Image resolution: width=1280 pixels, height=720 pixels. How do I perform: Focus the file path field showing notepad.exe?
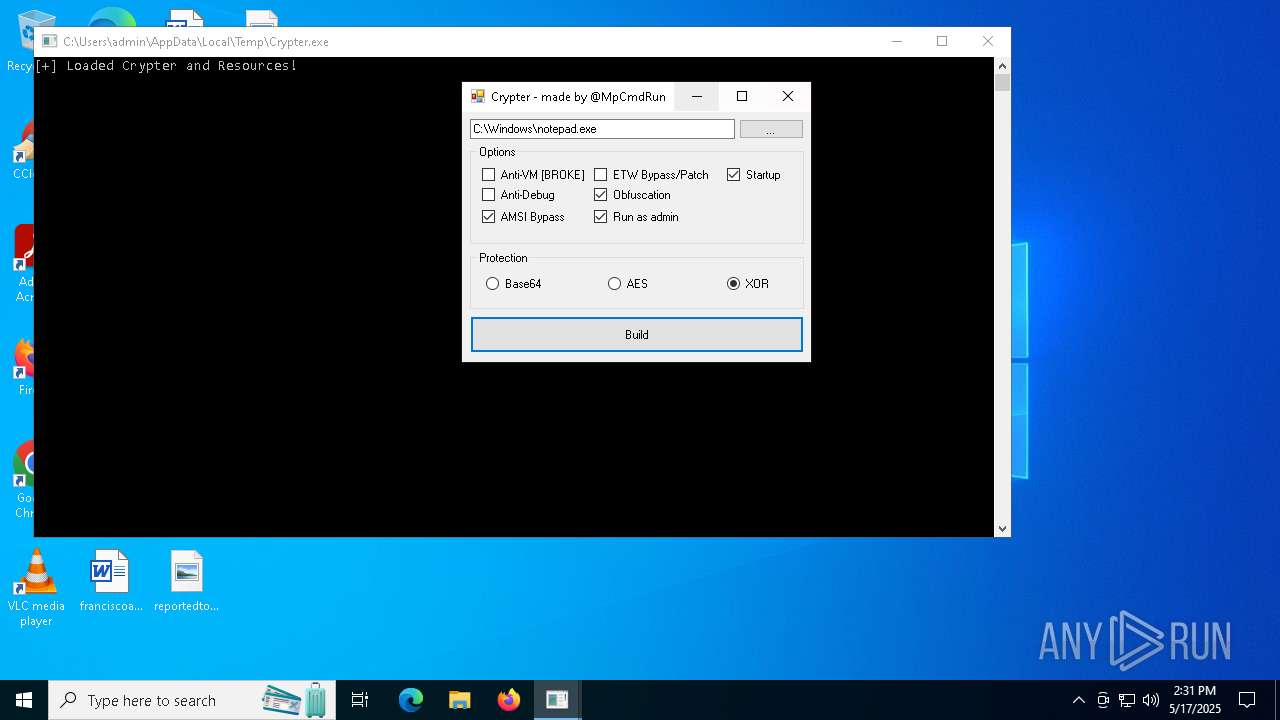coord(602,129)
